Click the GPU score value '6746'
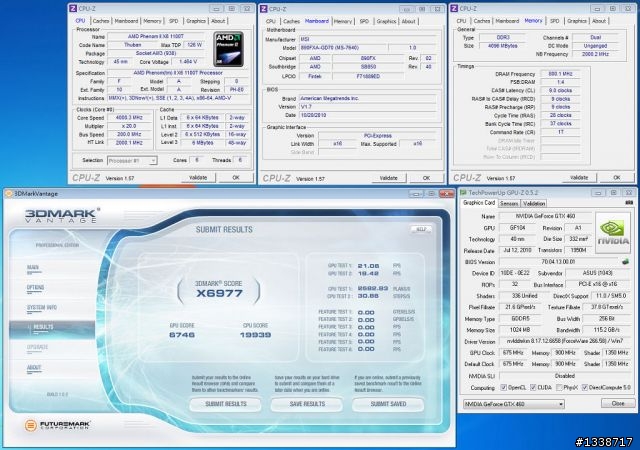640x450 pixels. pyautogui.click(x=182, y=335)
